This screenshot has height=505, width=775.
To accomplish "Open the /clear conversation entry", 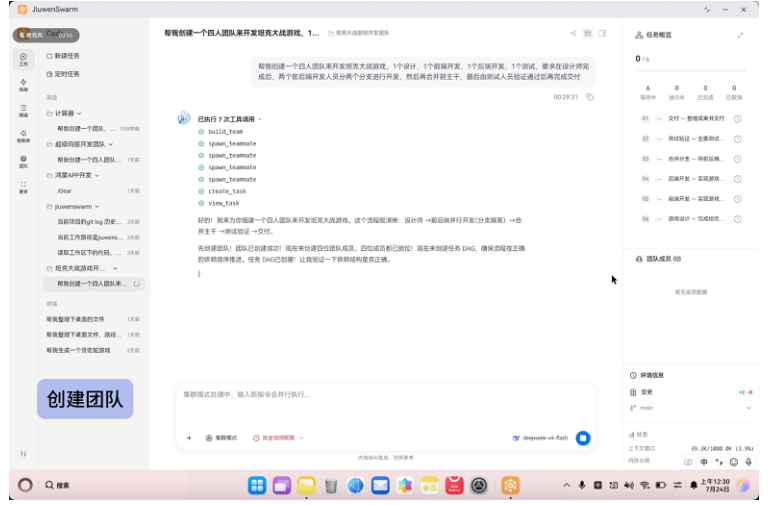I will coord(94,191).
